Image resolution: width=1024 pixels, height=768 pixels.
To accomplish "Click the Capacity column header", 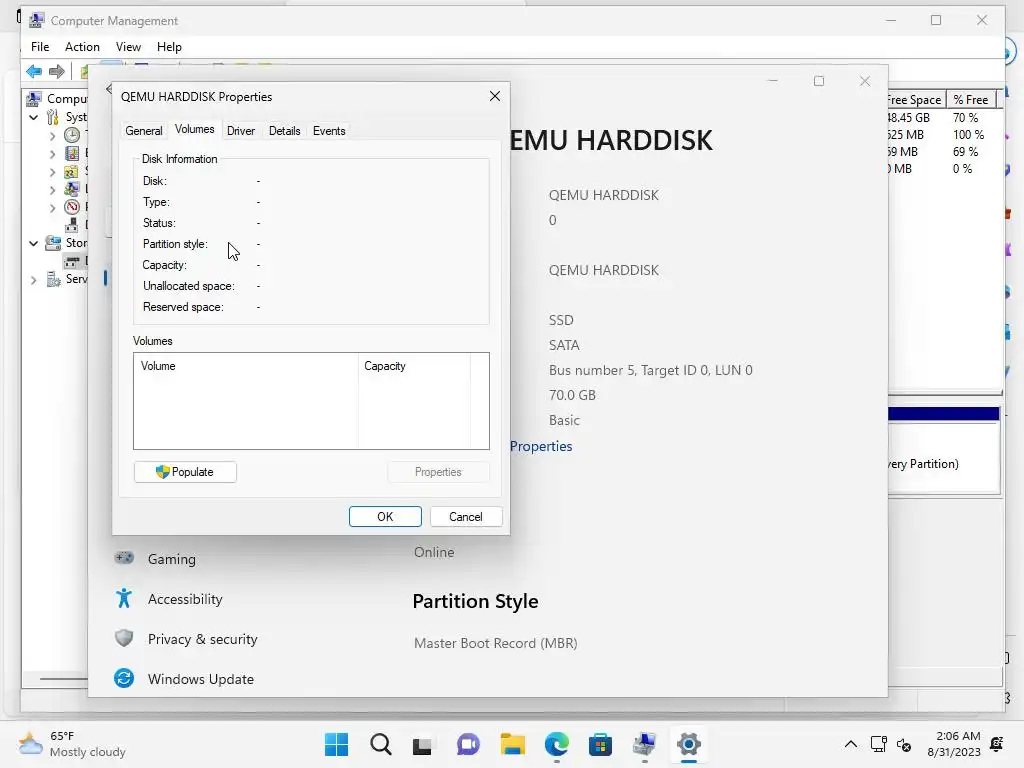I will tap(414, 366).
